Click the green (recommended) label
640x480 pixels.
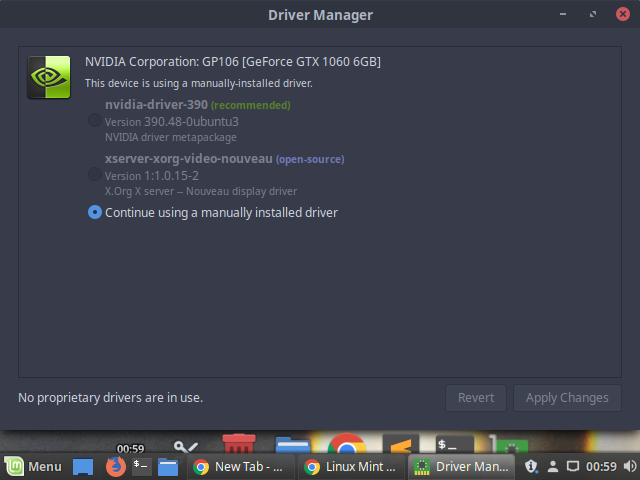click(251, 105)
